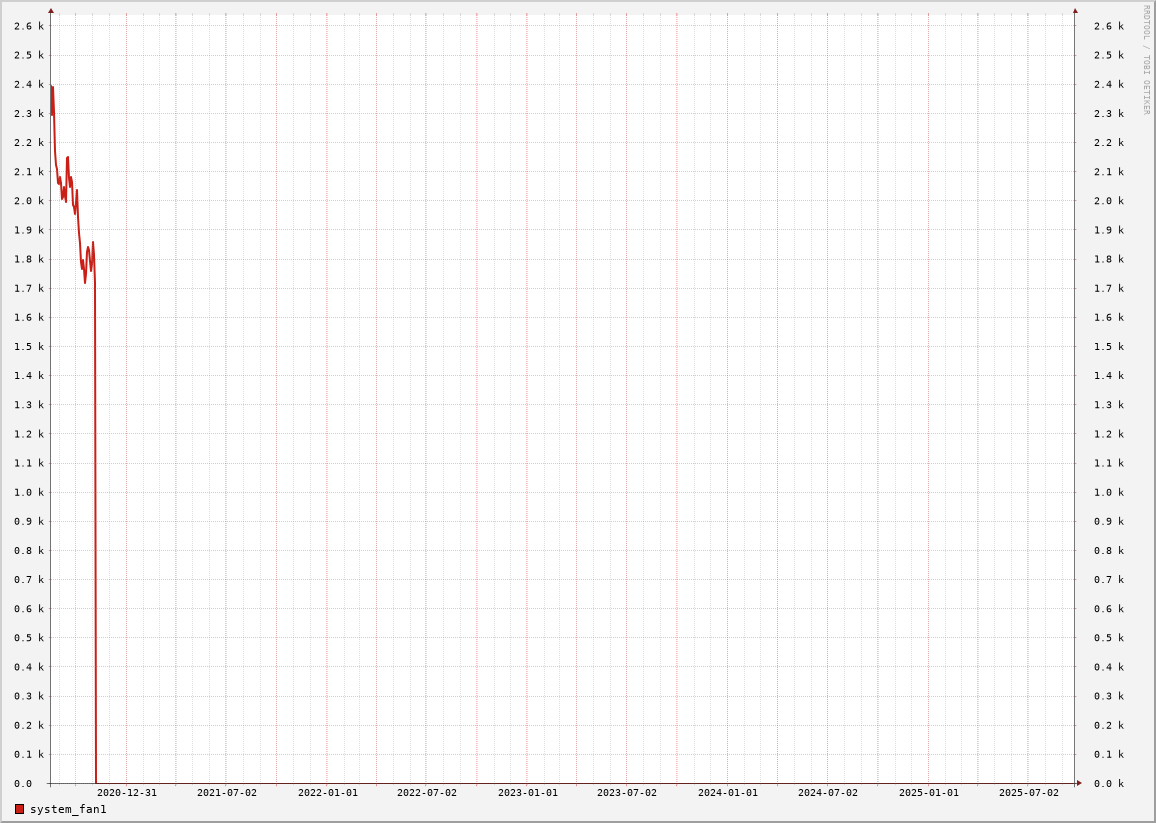
Task: Click the arrowhead at the x-axis right end
Action: (1078, 783)
